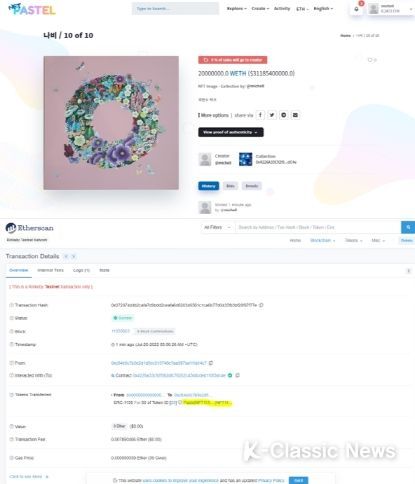Copy the From address with copy icon
This screenshot has width=415, height=484.
point(211,363)
